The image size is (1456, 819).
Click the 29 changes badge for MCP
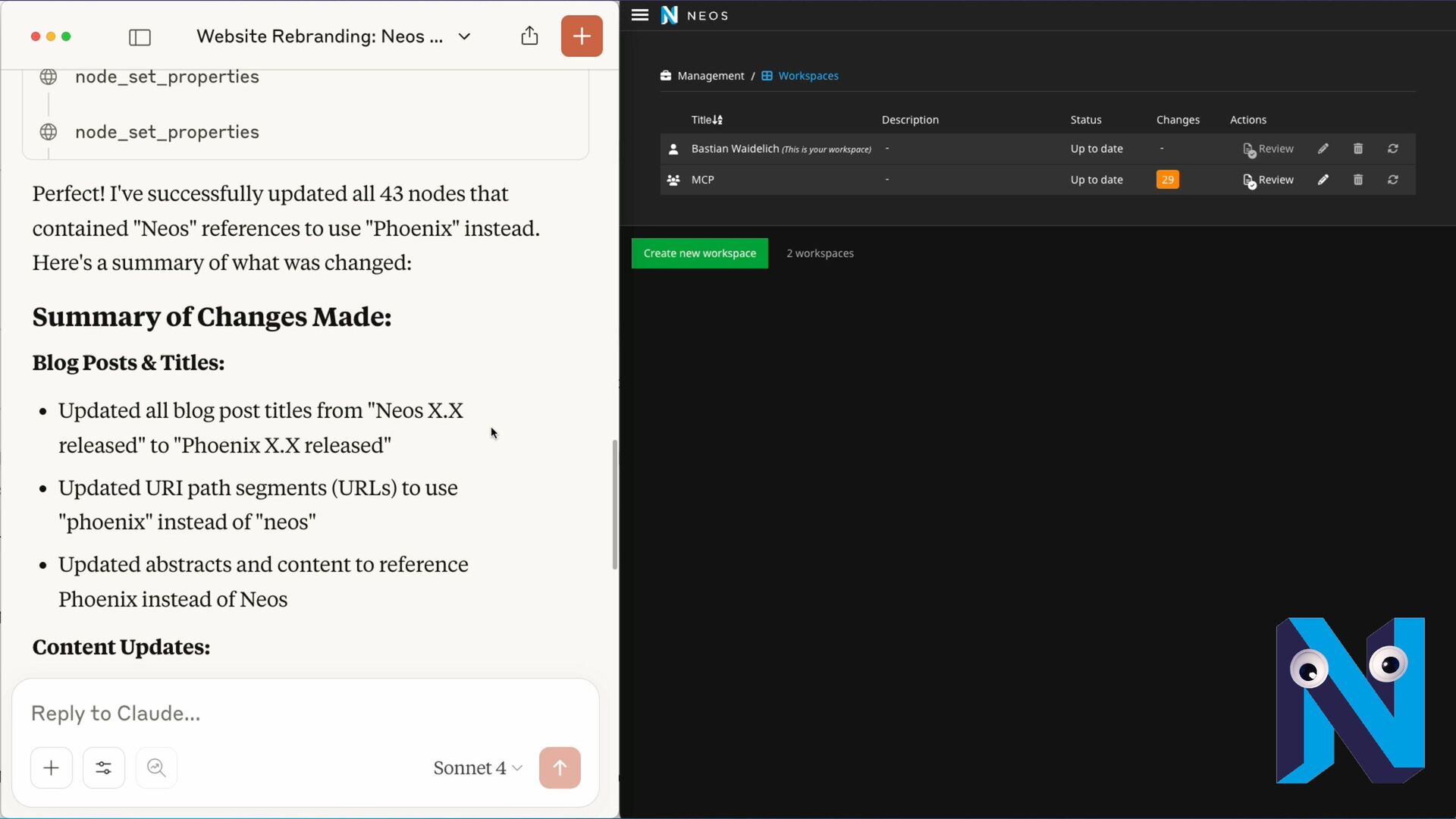coord(1168,180)
